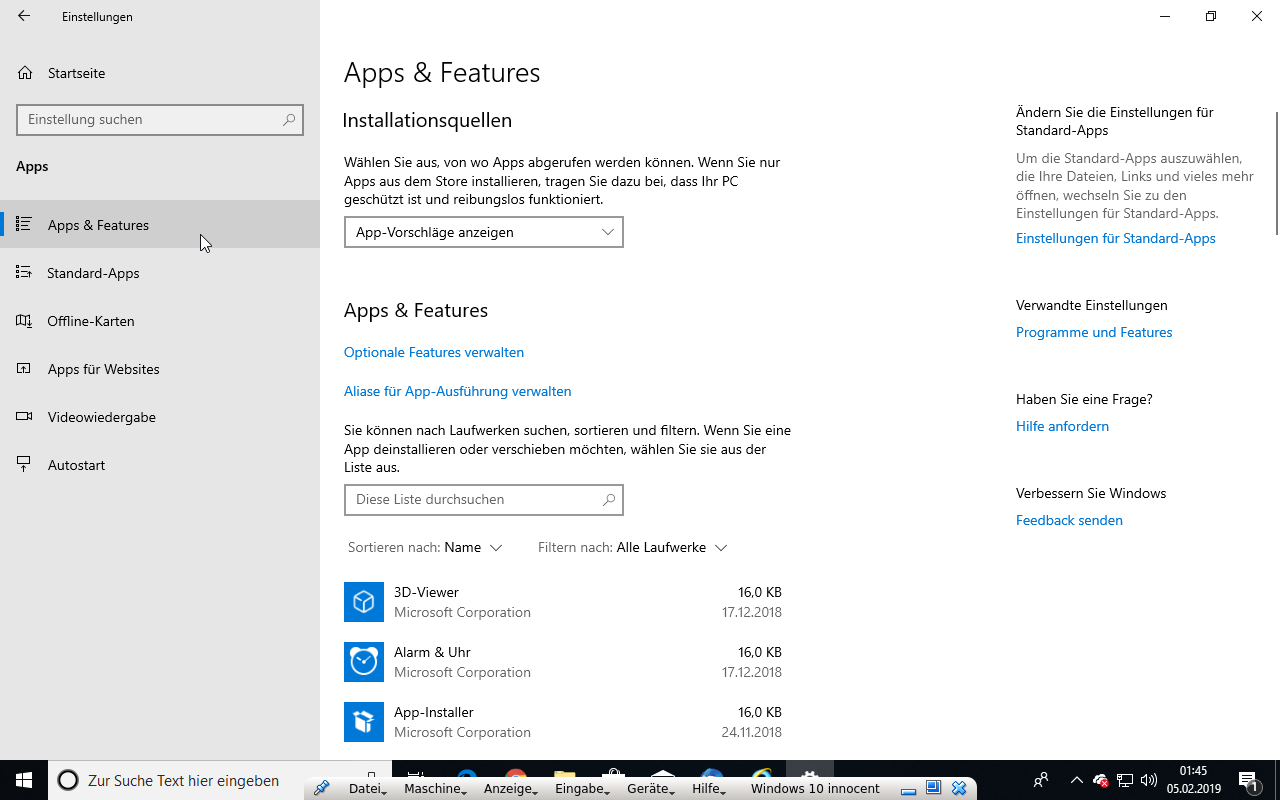The width and height of the screenshot is (1280, 800).
Task: Open the App-Vorschläge anzeigen dropdown
Action: (x=483, y=232)
